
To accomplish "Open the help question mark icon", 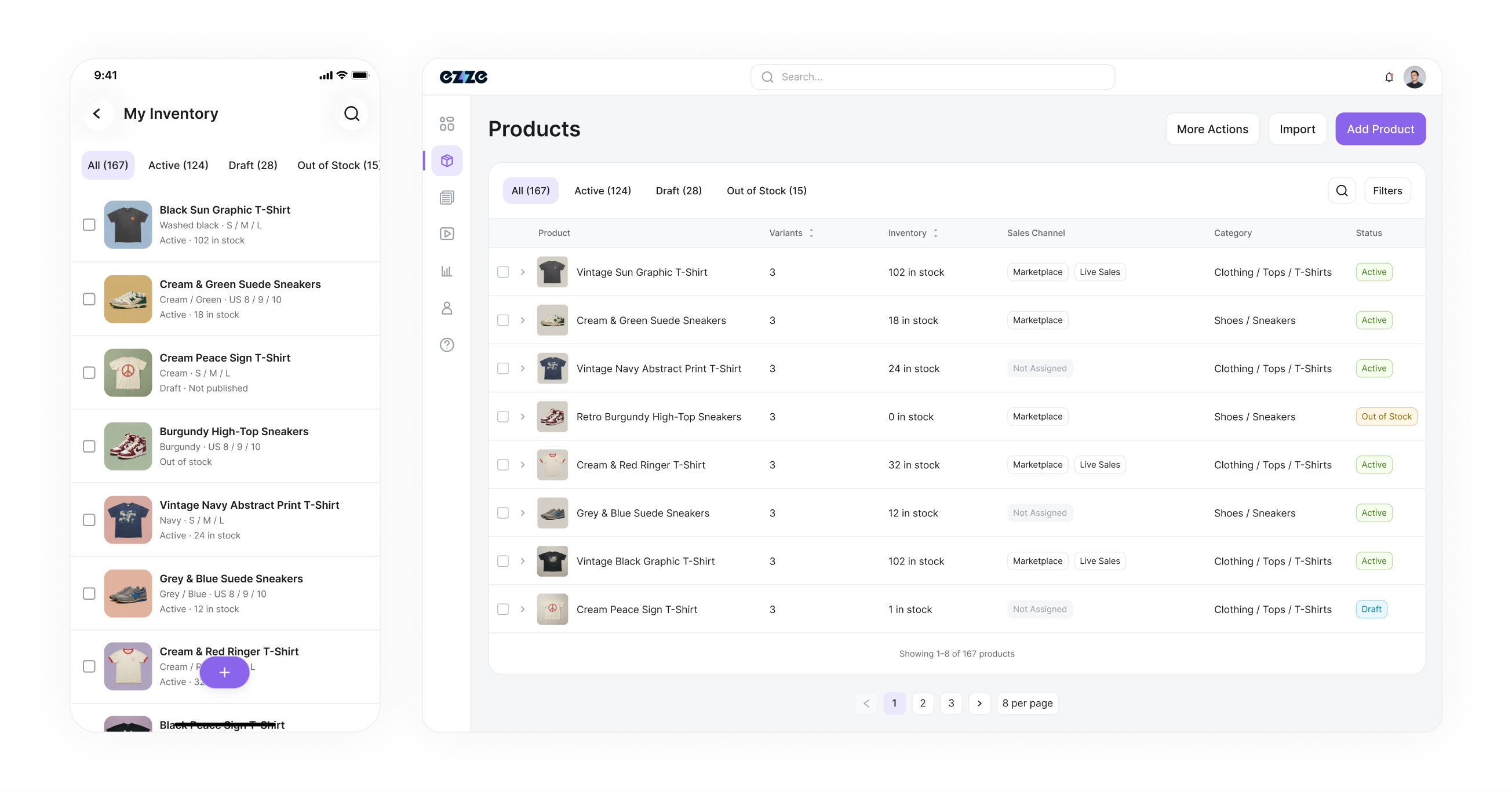I will (x=447, y=345).
